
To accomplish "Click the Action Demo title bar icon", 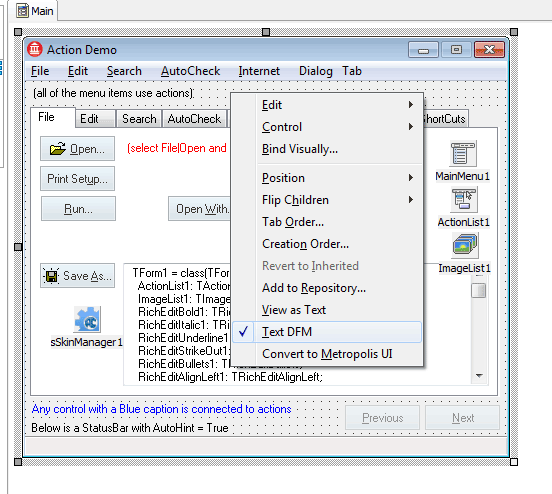I will 35,49.
